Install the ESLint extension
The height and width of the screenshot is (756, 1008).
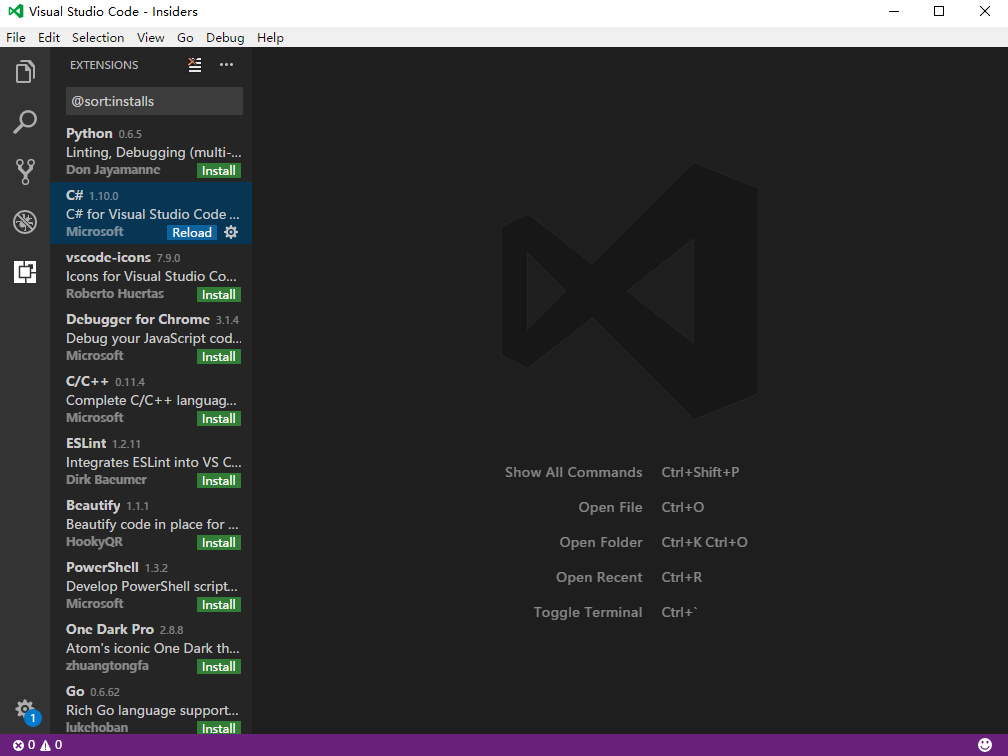click(x=219, y=480)
